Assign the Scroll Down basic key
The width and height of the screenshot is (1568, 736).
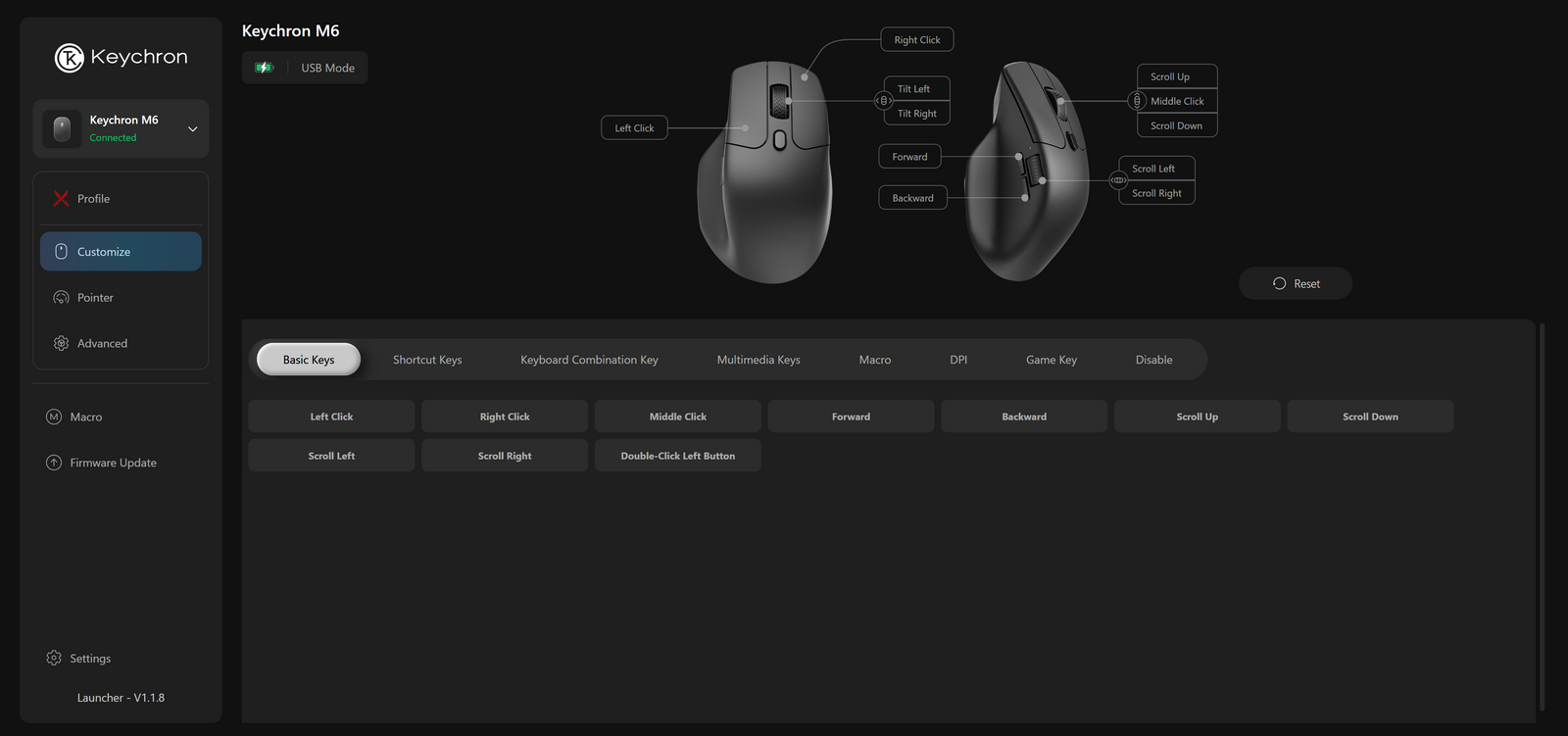[x=1370, y=417]
